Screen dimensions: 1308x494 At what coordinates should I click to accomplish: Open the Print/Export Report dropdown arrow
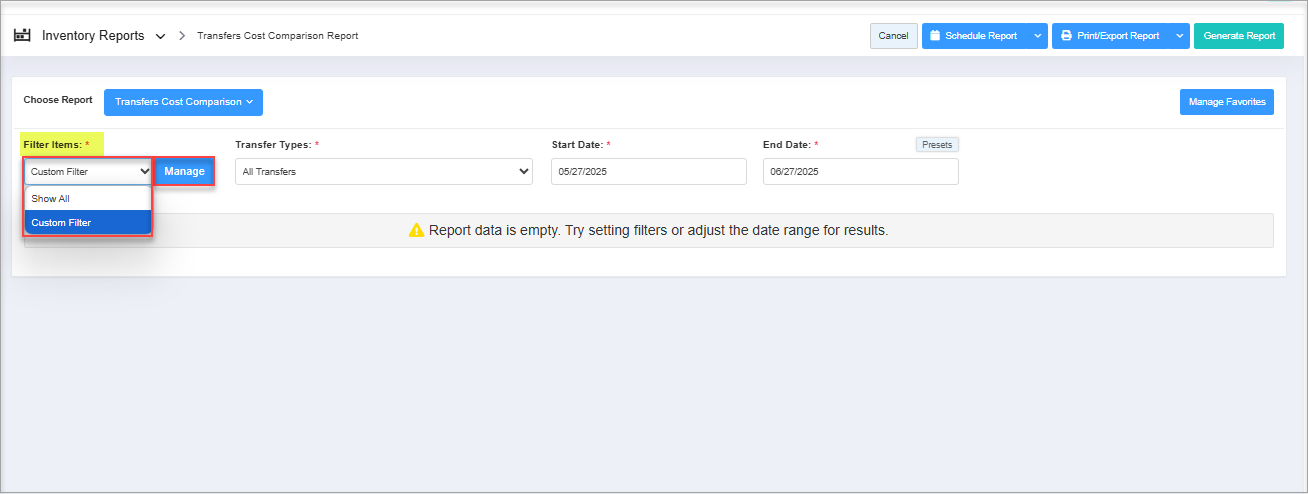click(x=1179, y=36)
